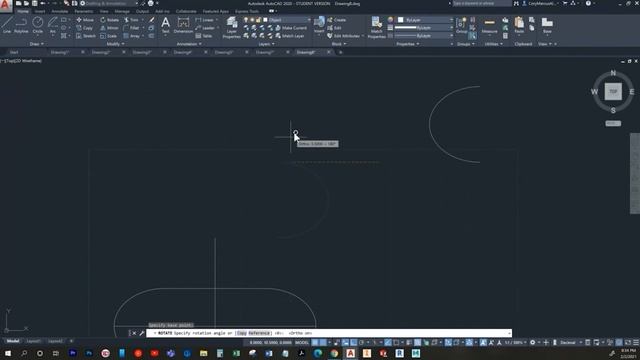Viewport: 640px width, 360px height.
Task: Select the Arc tool
Action: coord(52,25)
